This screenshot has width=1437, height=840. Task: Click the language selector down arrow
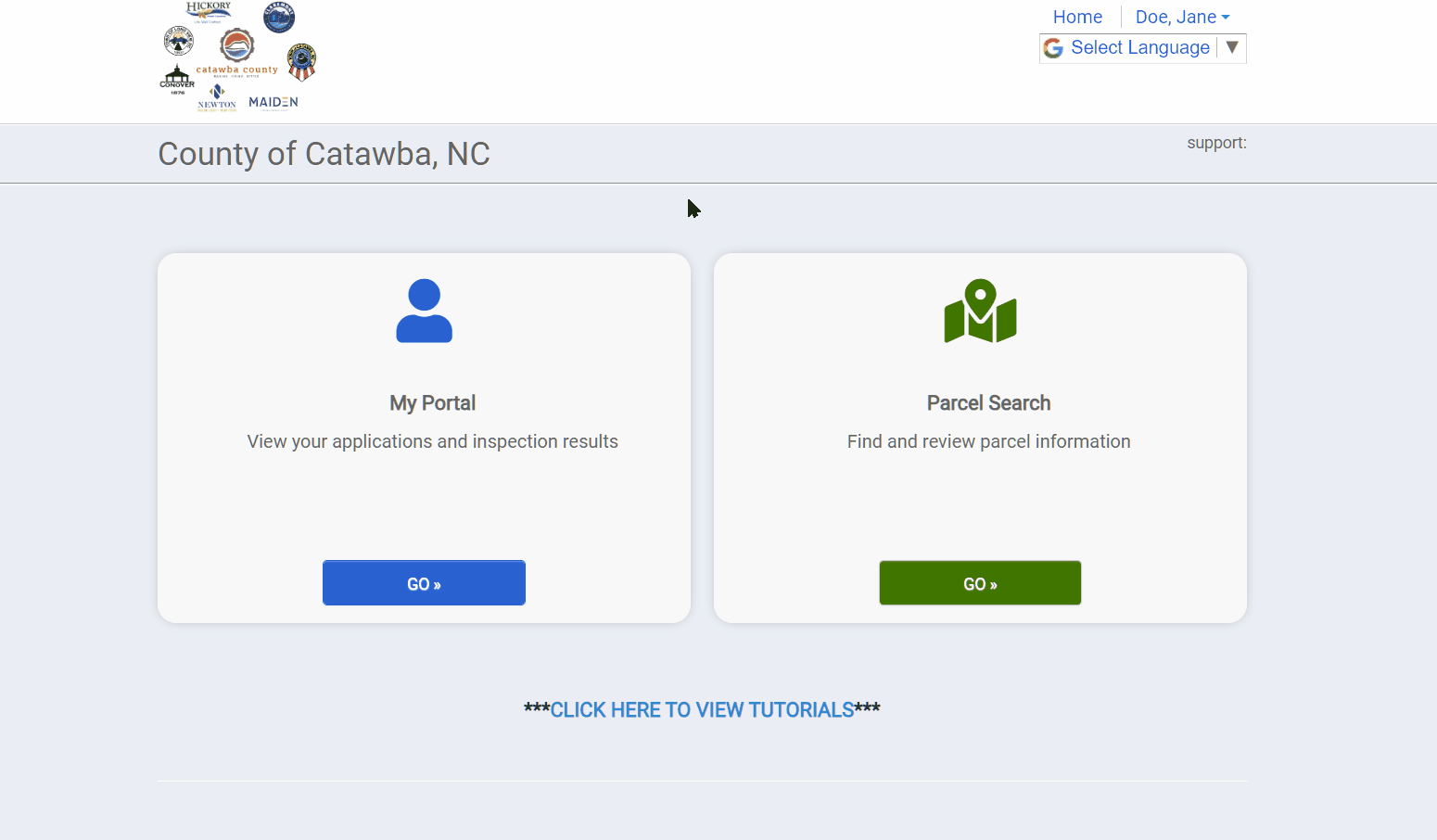pos(1233,47)
